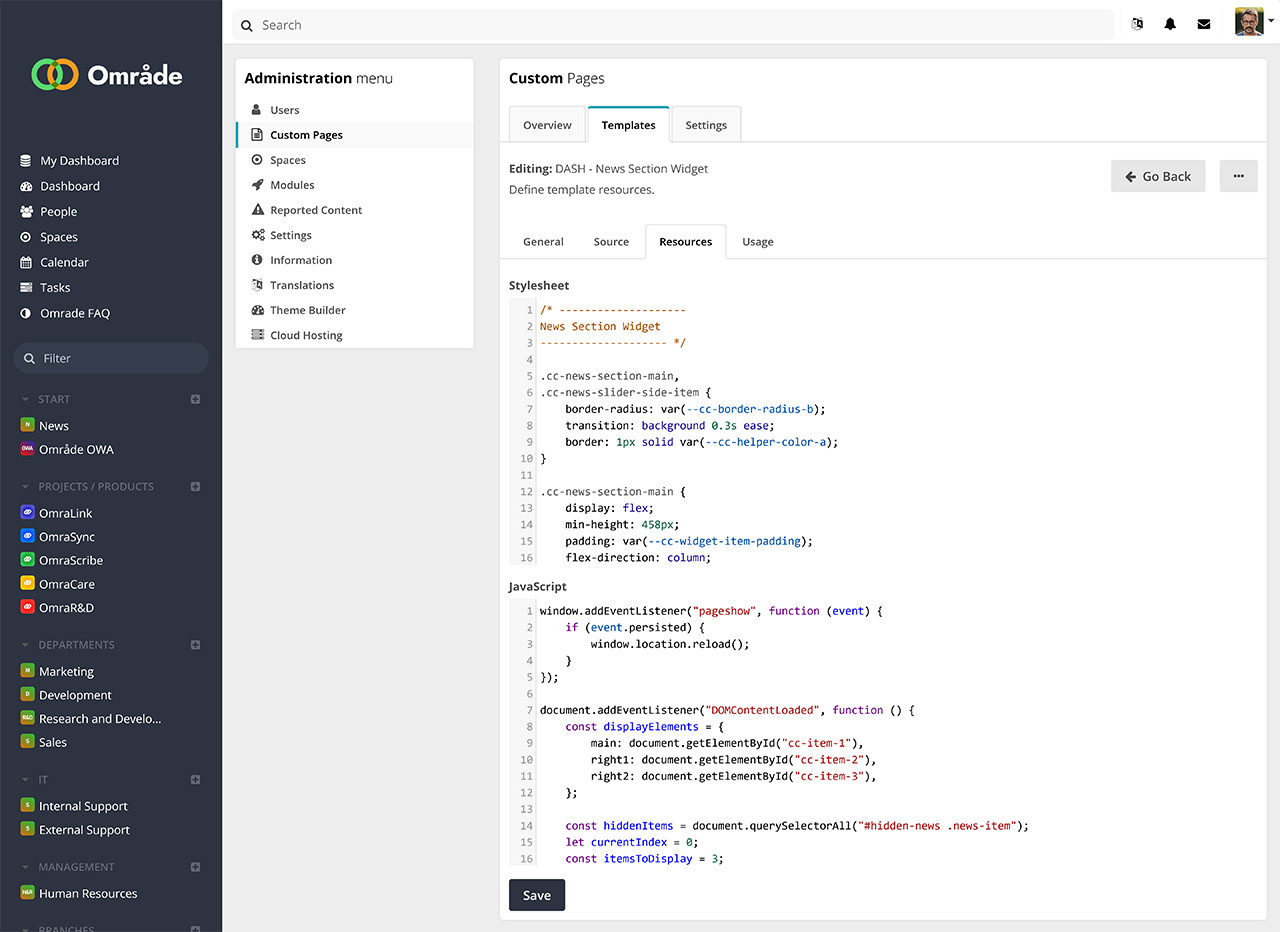Collapse the PROJECTS / PRODUCTS section
The width and height of the screenshot is (1280, 932).
[x=26, y=487]
